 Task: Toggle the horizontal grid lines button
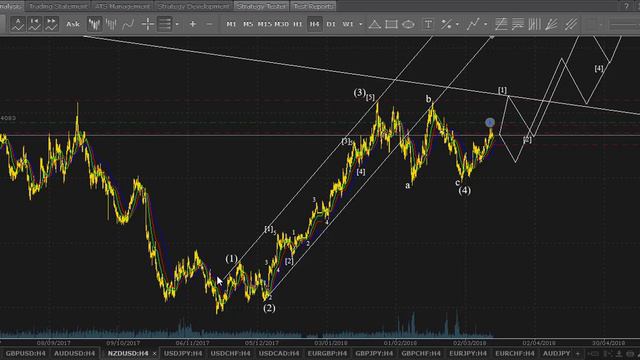pos(164,24)
